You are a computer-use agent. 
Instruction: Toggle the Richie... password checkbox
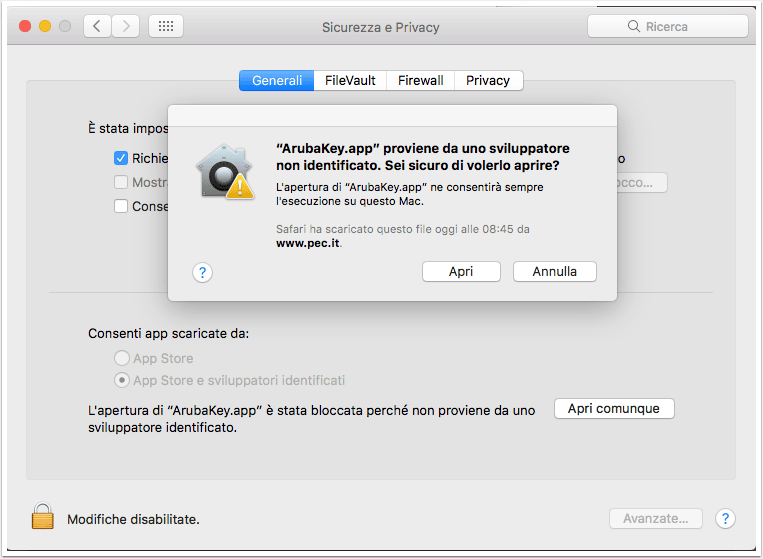tap(121, 158)
